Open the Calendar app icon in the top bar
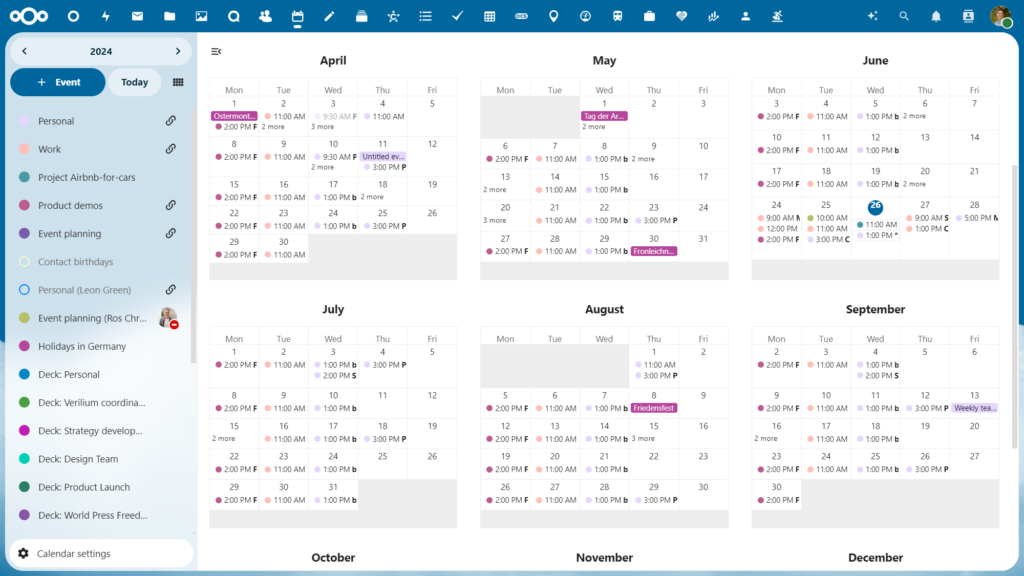The image size is (1024, 576). click(298, 16)
